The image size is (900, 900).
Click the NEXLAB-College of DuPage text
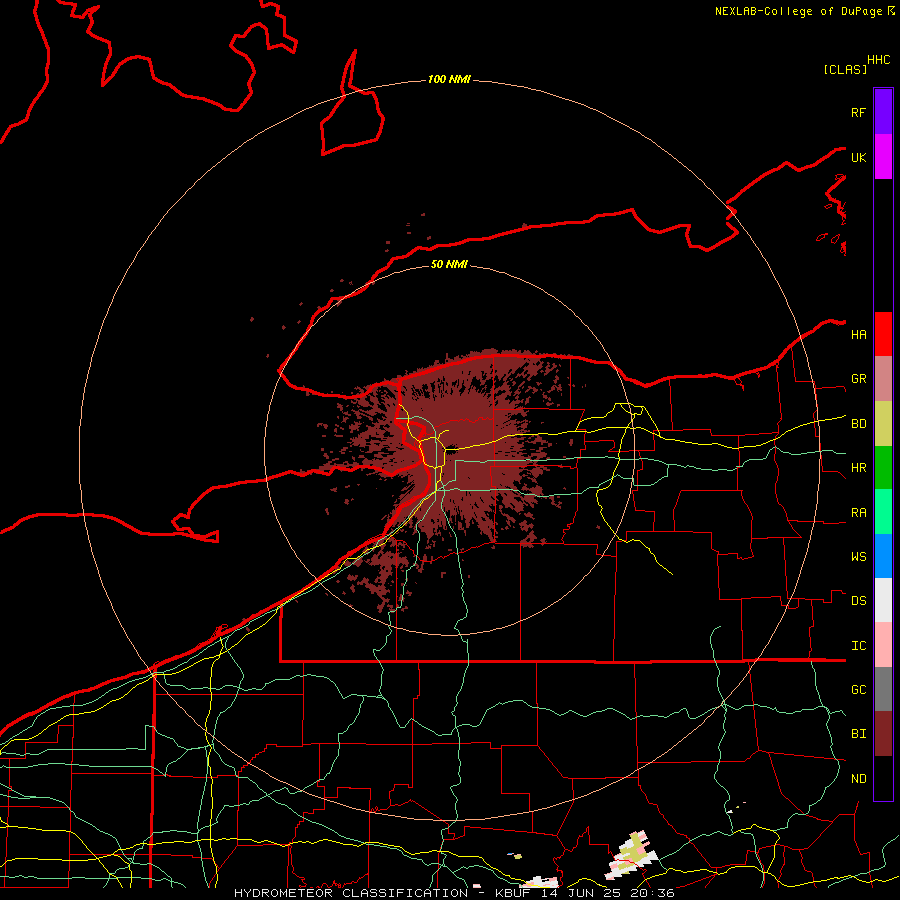798,11
